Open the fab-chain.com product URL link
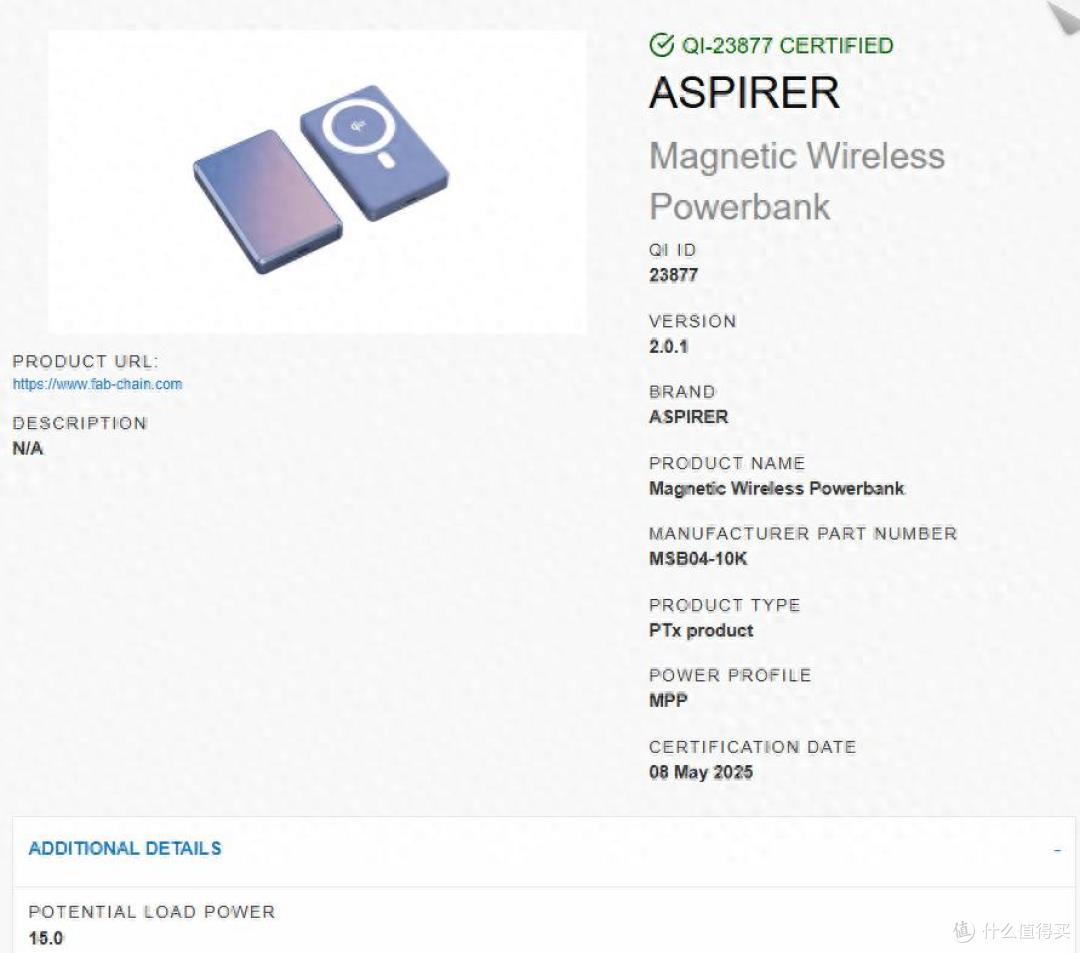Viewport: 1080px width, 953px height. coord(97,384)
